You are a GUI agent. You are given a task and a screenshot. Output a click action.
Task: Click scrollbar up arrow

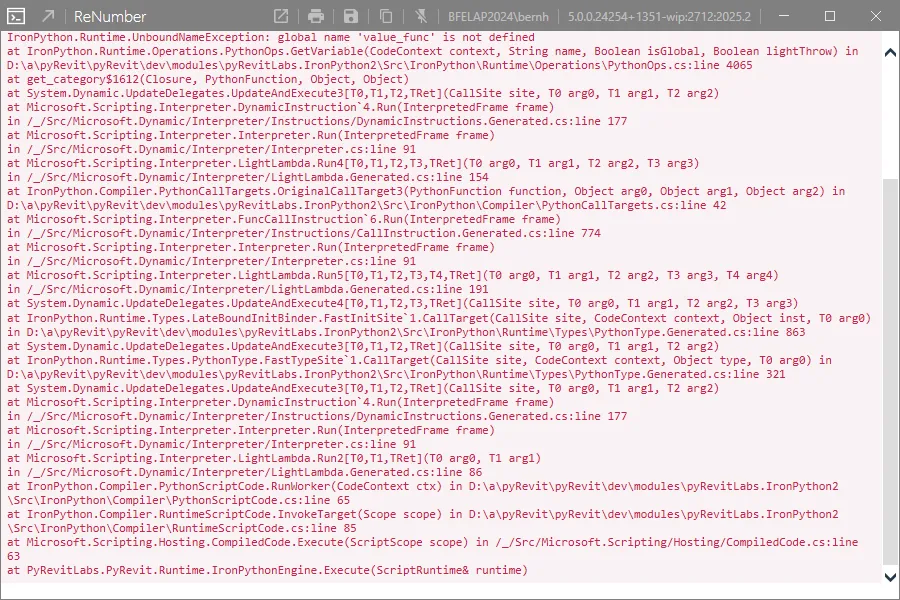(890, 53)
